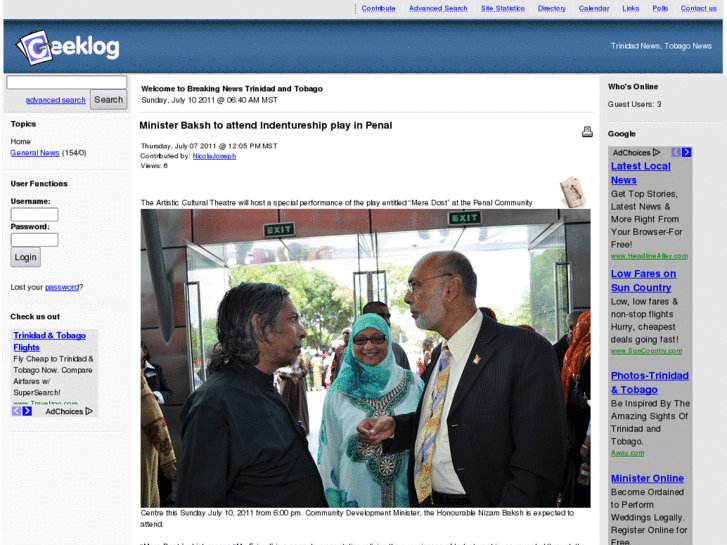
Task: Click the article photo of the minister
Action: tap(365, 358)
